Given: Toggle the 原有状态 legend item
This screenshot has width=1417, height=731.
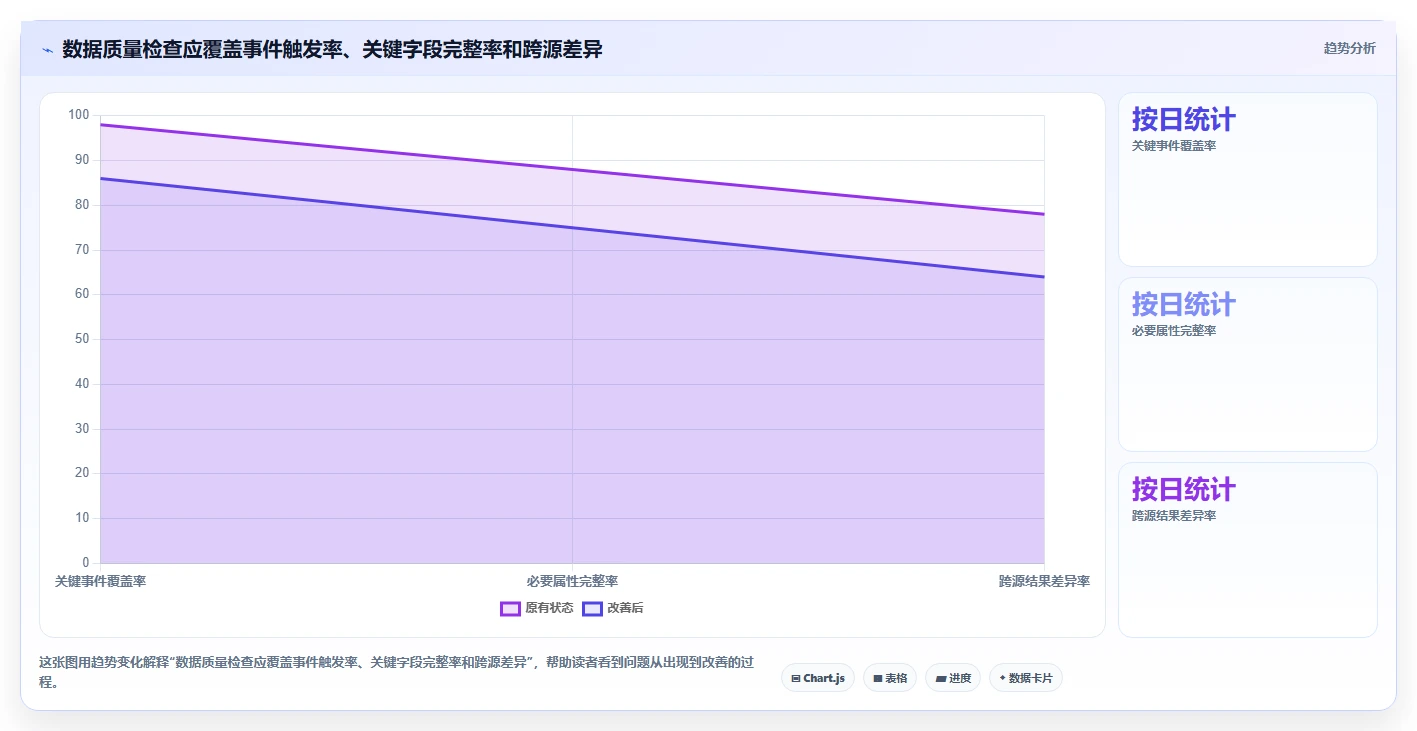Looking at the screenshot, I should [537, 608].
